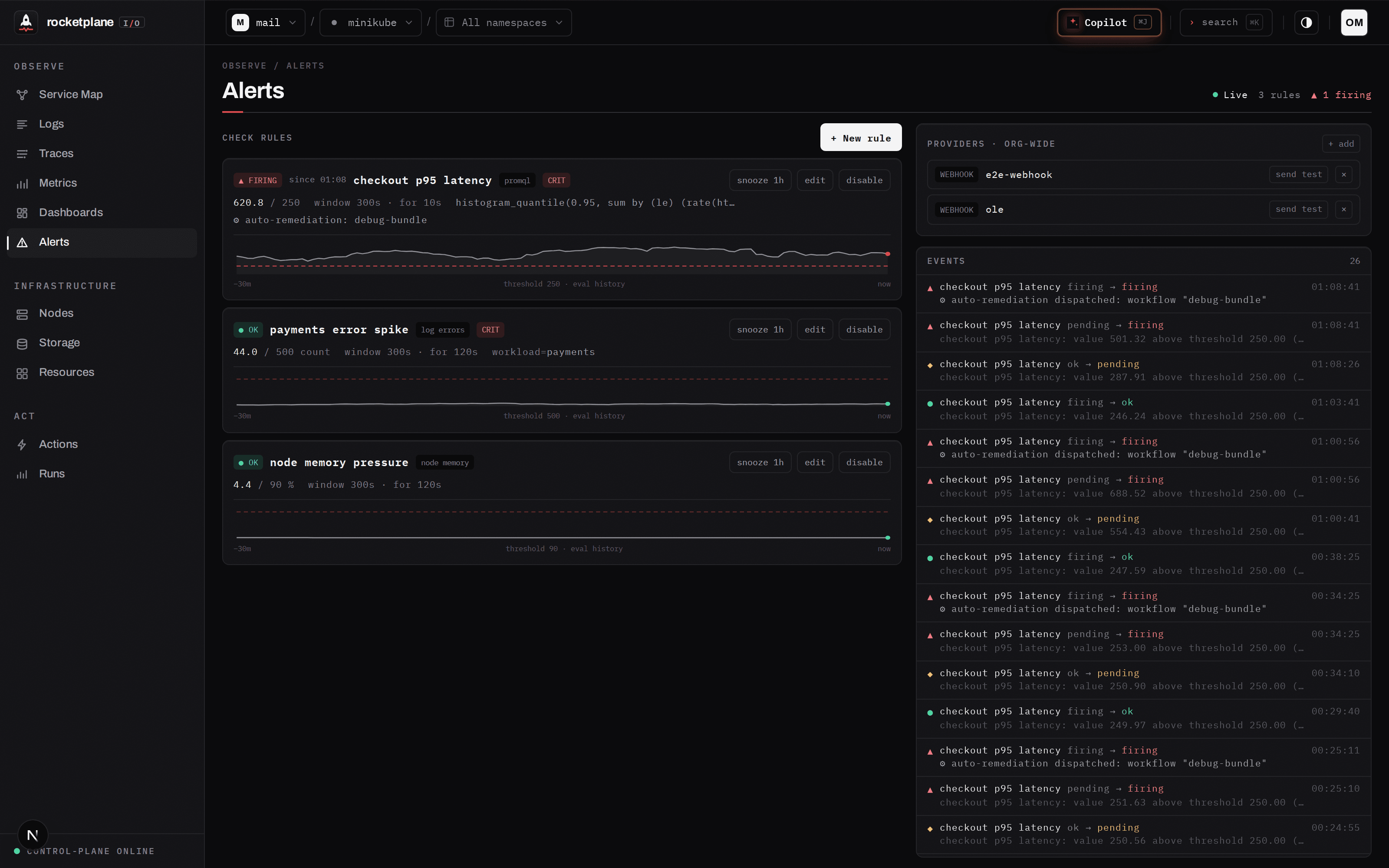Click OK badge on node memory pressure
The width and height of the screenshot is (1389, 868).
coord(248,463)
